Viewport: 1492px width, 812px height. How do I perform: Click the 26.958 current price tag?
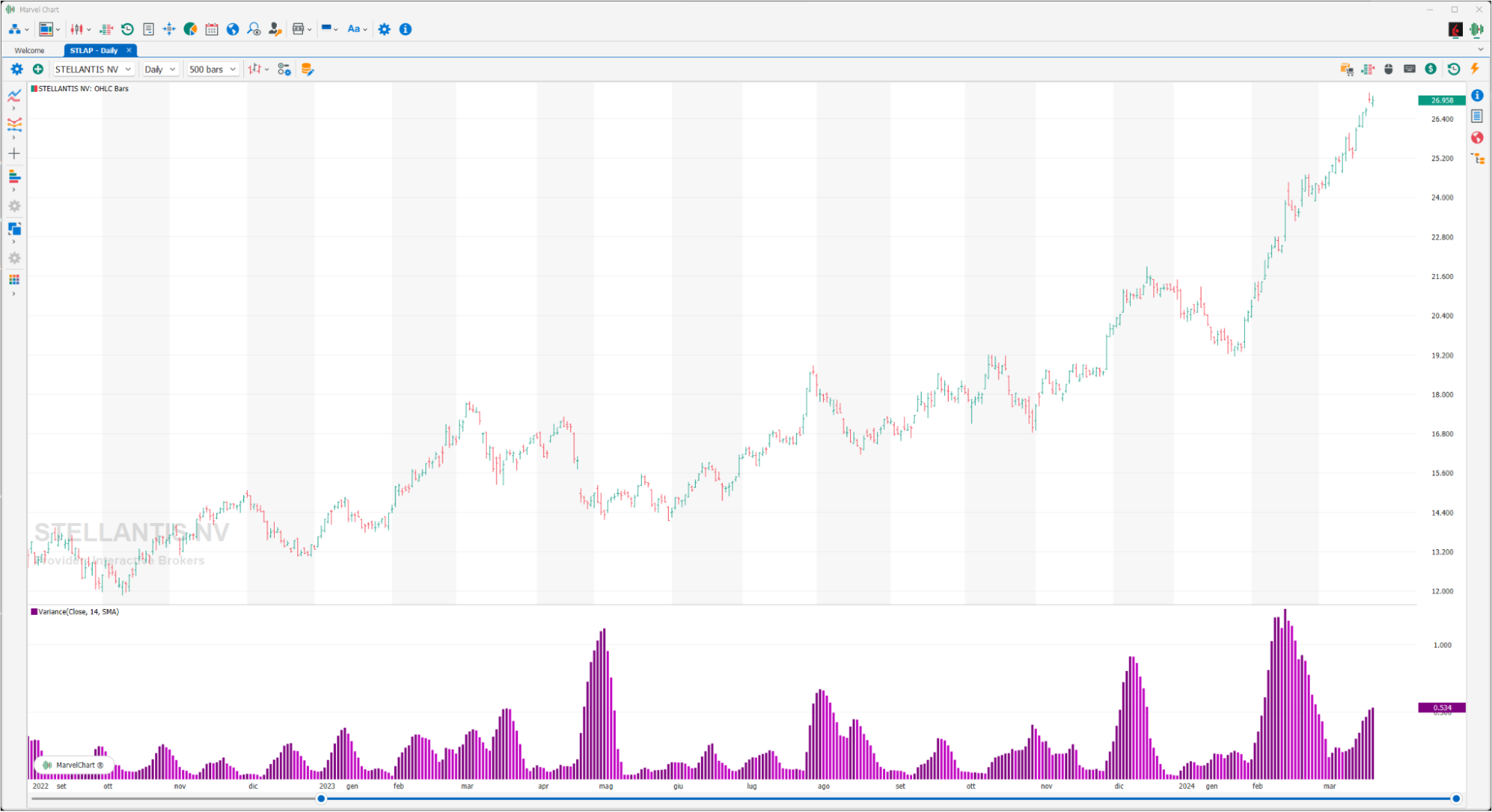[1441, 100]
